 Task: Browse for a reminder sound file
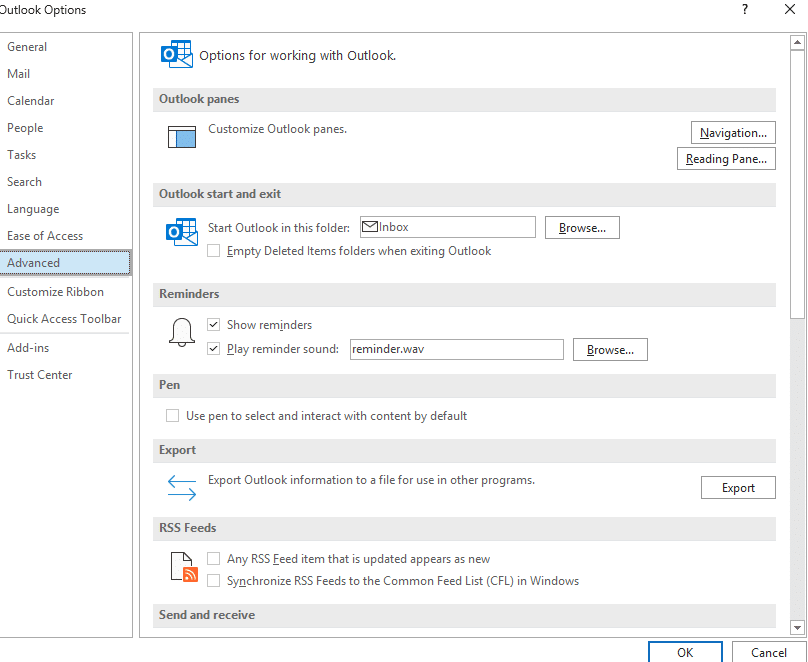pyautogui.click(x=610, y=350)
